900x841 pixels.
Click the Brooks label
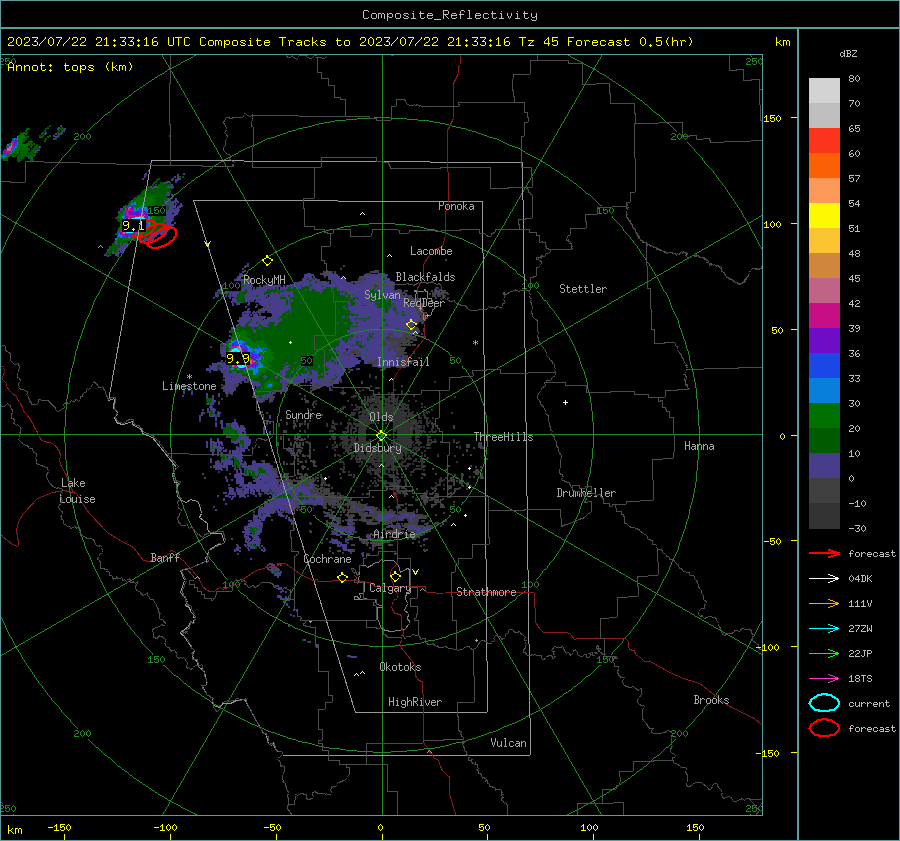(x=711, y=700)
